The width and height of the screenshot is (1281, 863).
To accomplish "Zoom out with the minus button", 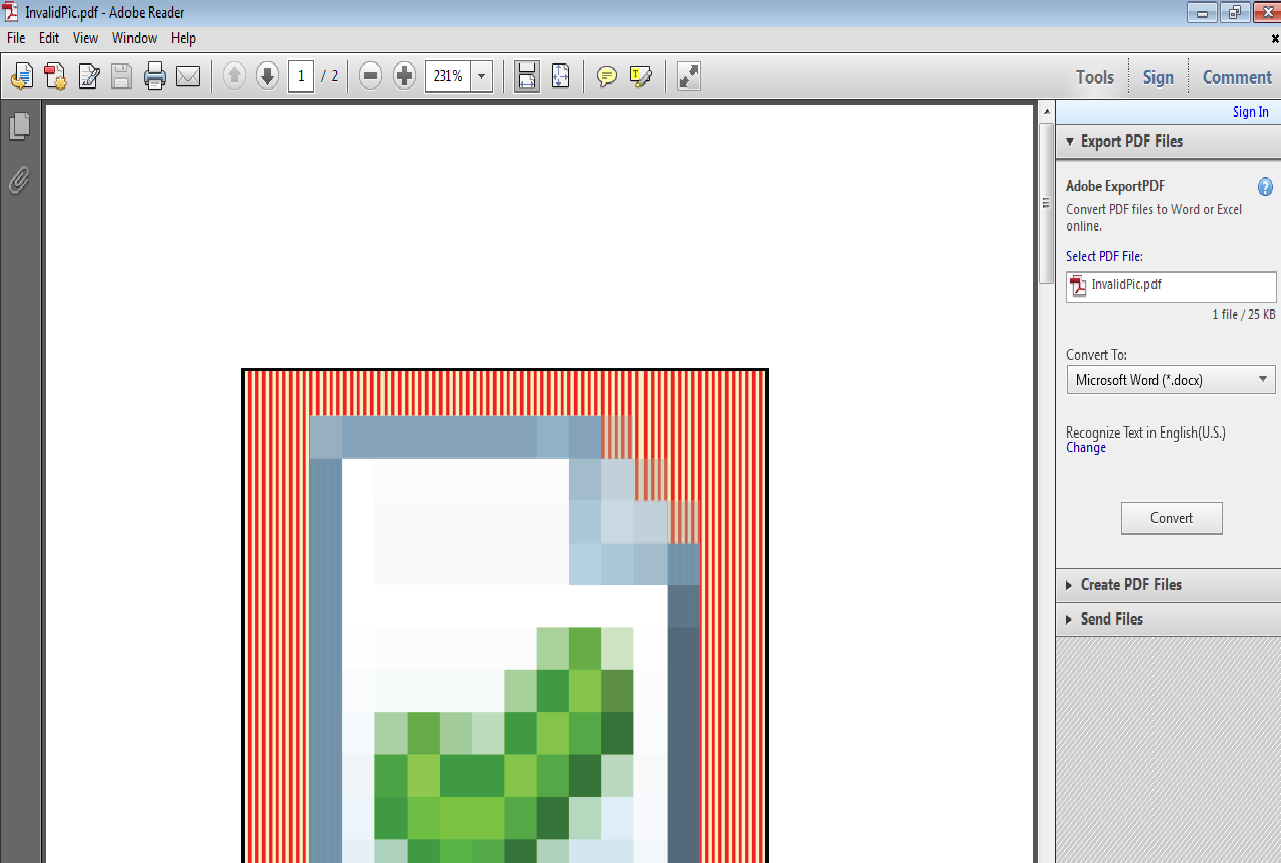I will [370, 76].
